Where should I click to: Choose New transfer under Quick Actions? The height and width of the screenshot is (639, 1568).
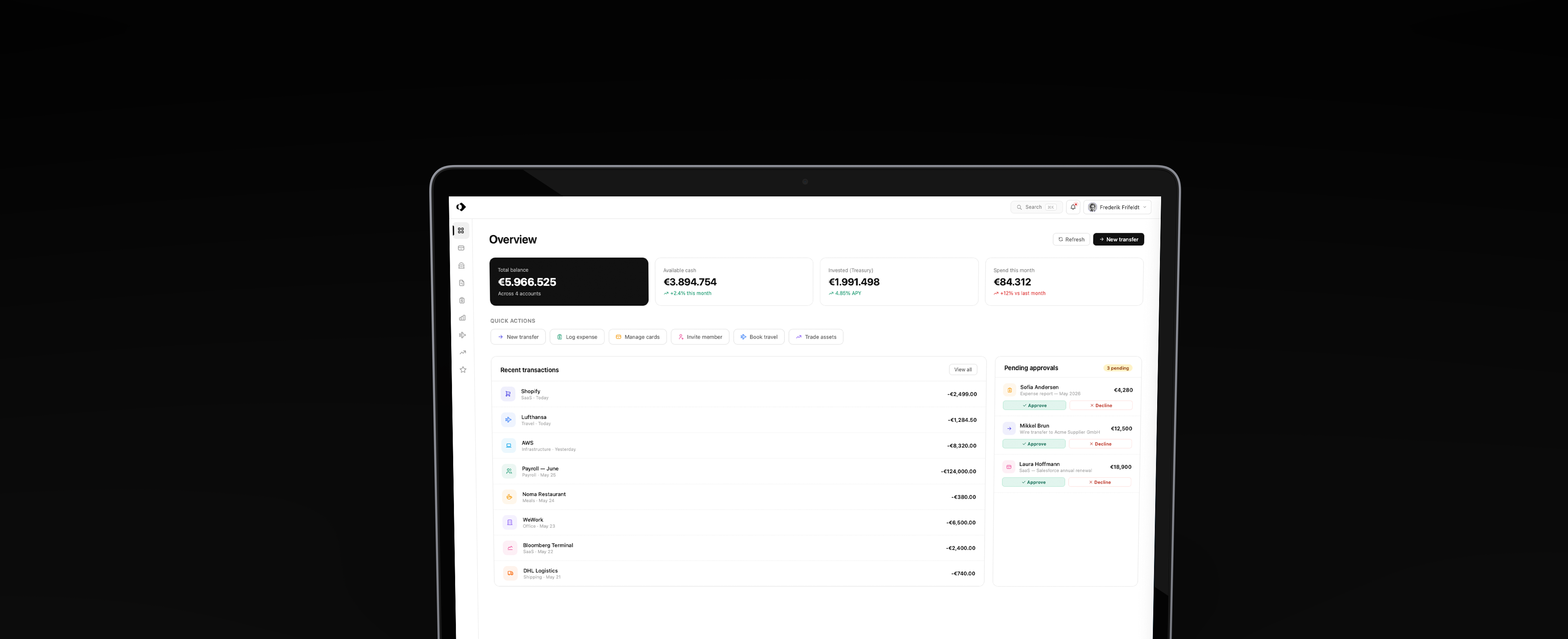[518, 337]
